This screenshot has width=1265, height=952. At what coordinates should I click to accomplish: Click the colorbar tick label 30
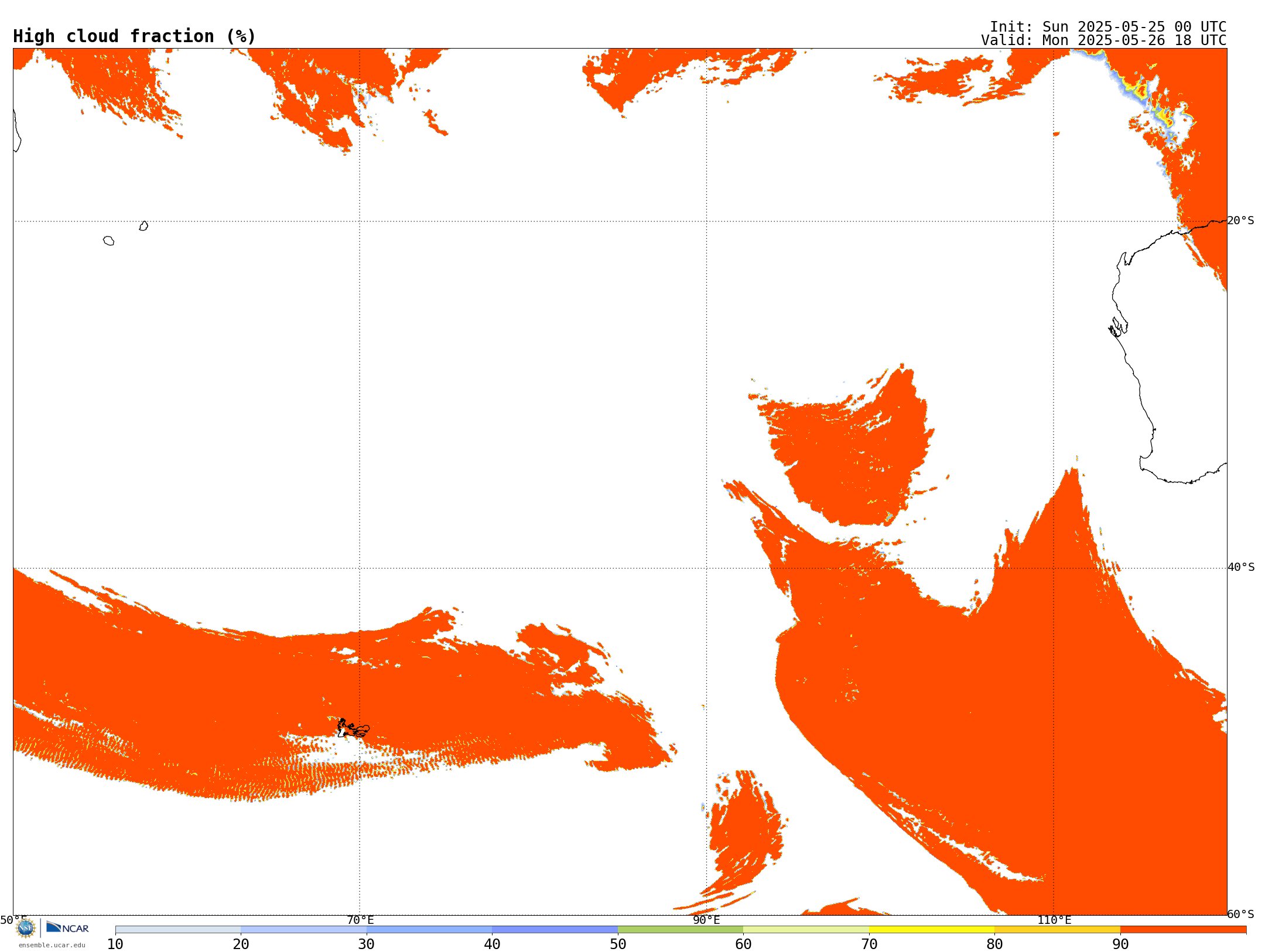pyautogui.click(x=367, y=944)
